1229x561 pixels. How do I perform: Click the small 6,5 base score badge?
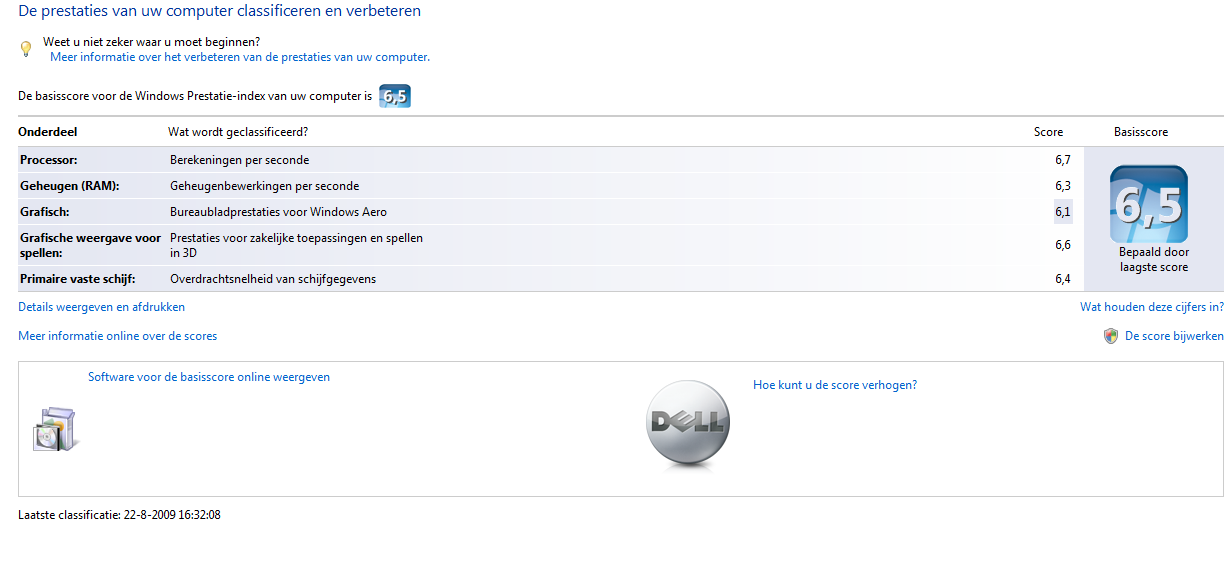[395, 97]
